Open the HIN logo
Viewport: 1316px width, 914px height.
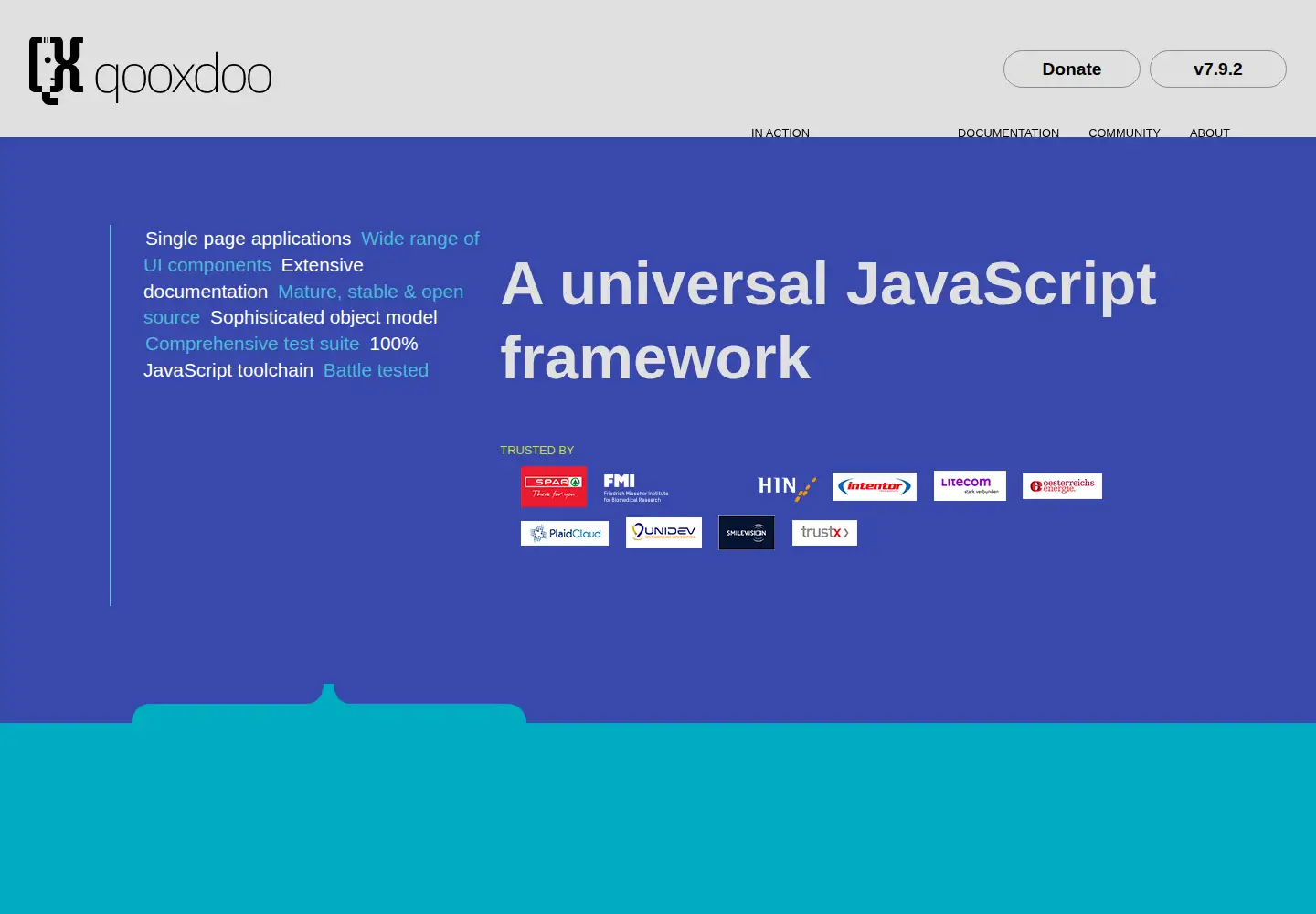click(787, 487)
